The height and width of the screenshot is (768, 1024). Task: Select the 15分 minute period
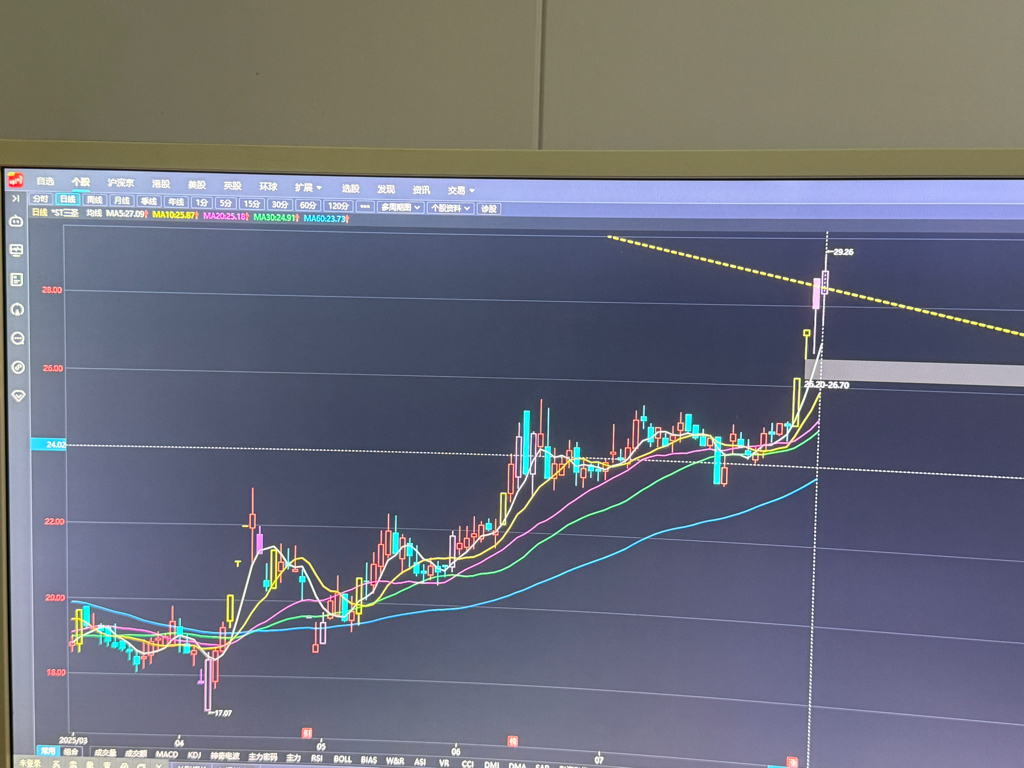(252, 204)
